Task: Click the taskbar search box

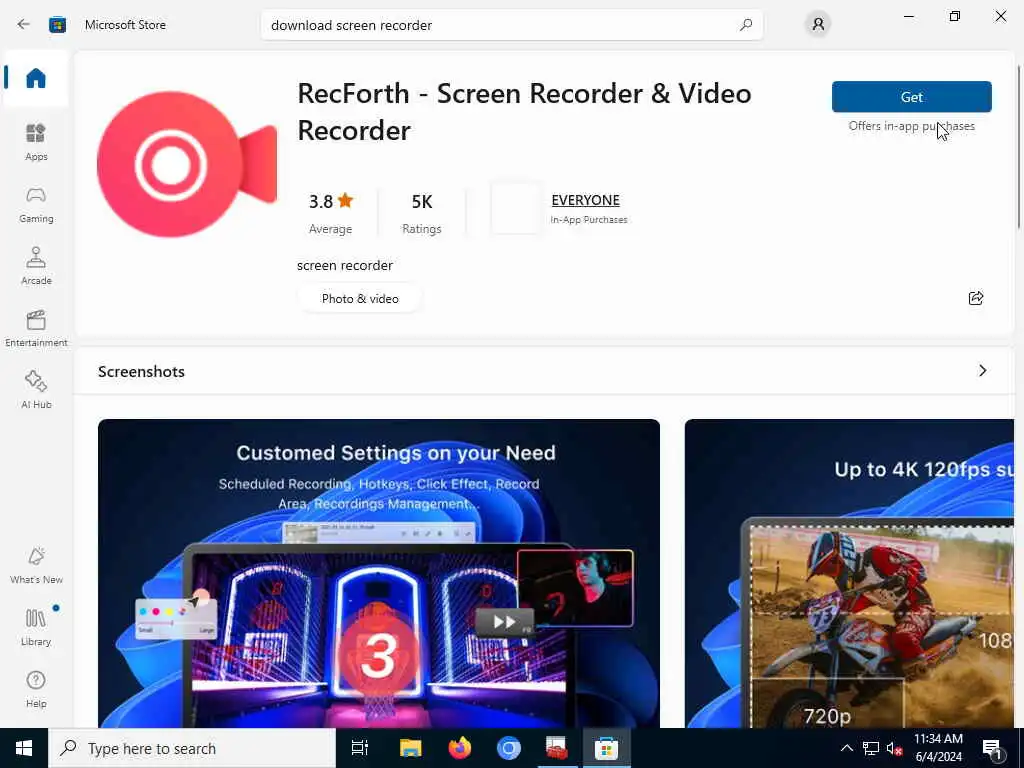Action: point(192,748)
